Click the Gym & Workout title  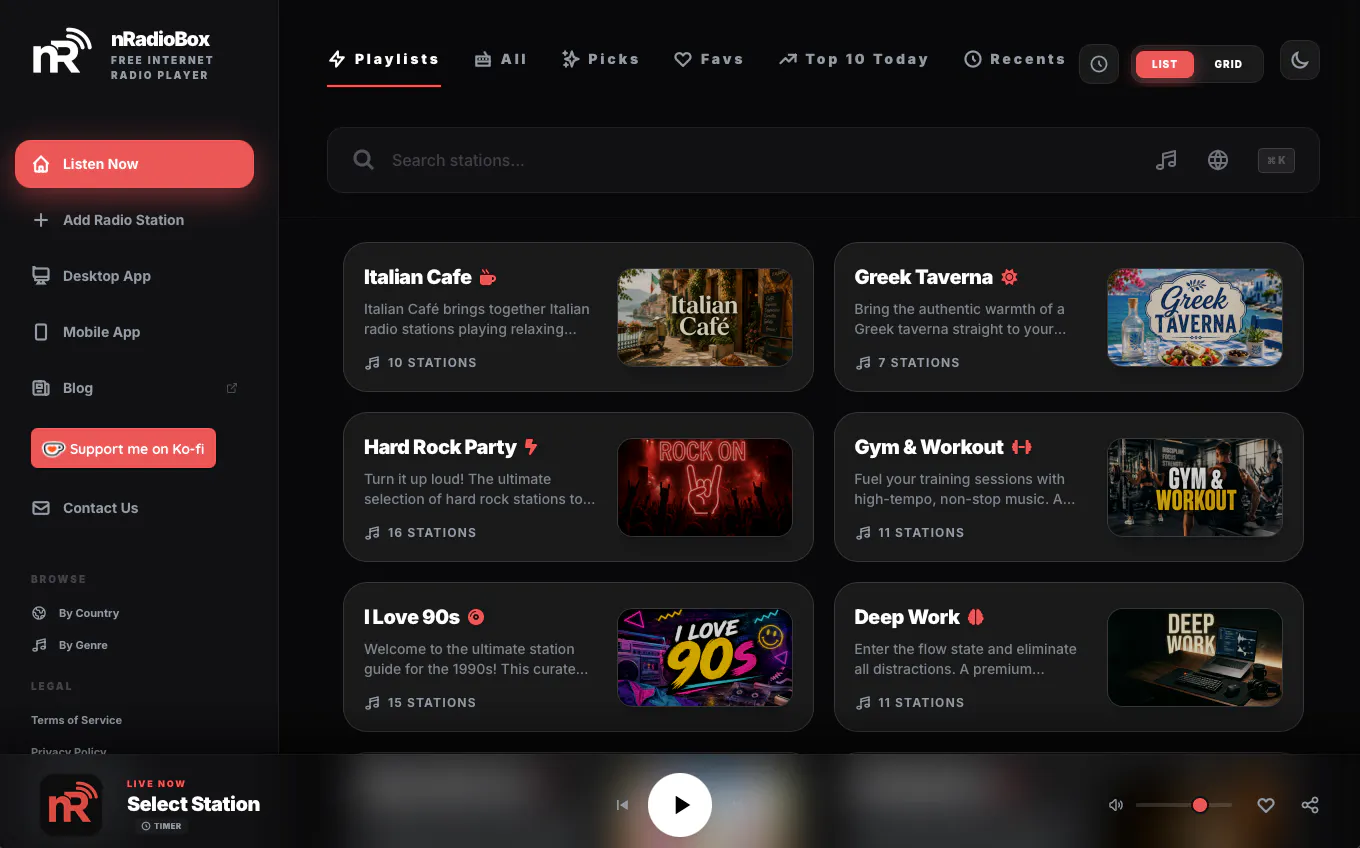tap(929, 447)
